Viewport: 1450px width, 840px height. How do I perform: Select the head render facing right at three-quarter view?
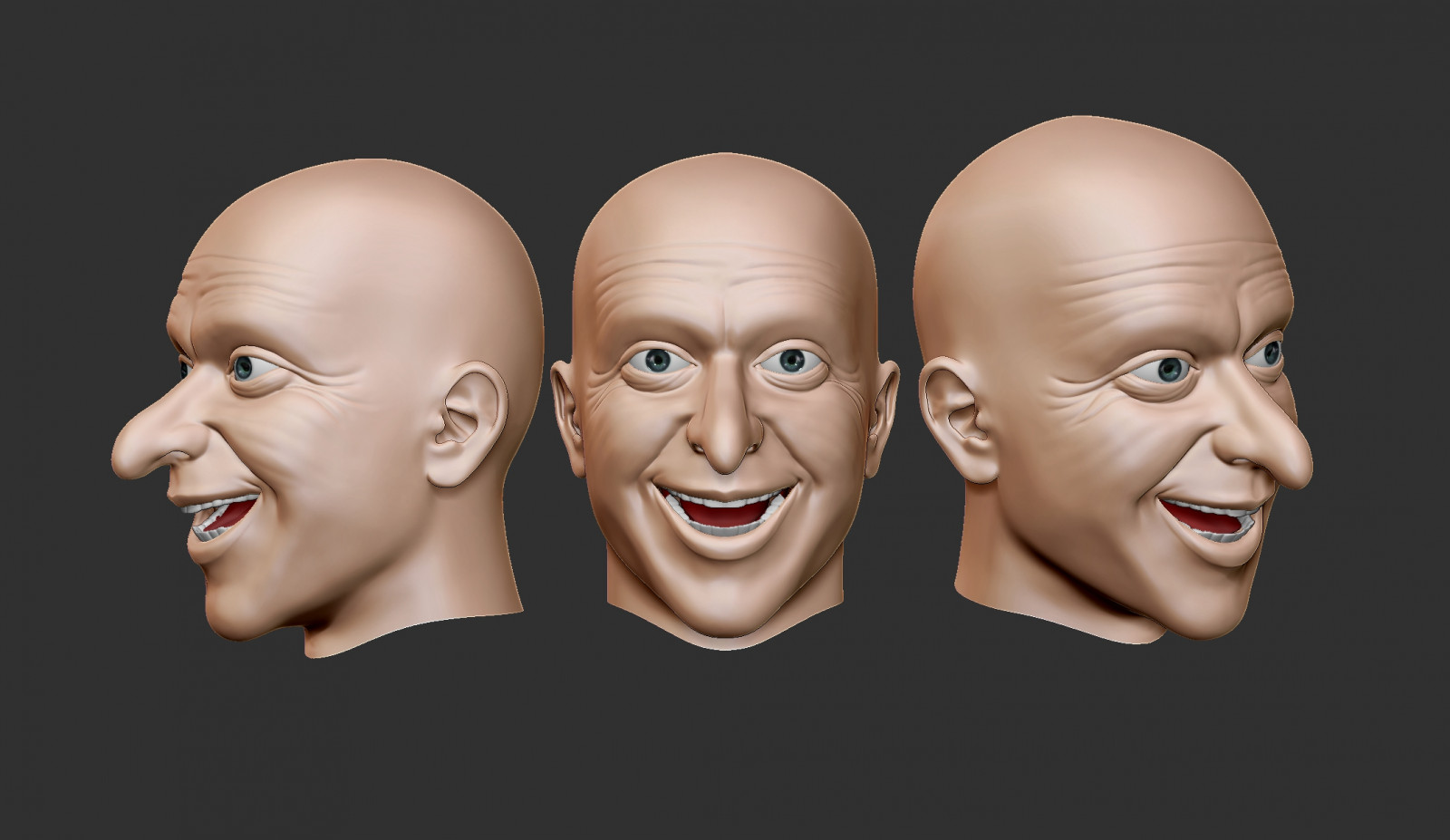1113,381
